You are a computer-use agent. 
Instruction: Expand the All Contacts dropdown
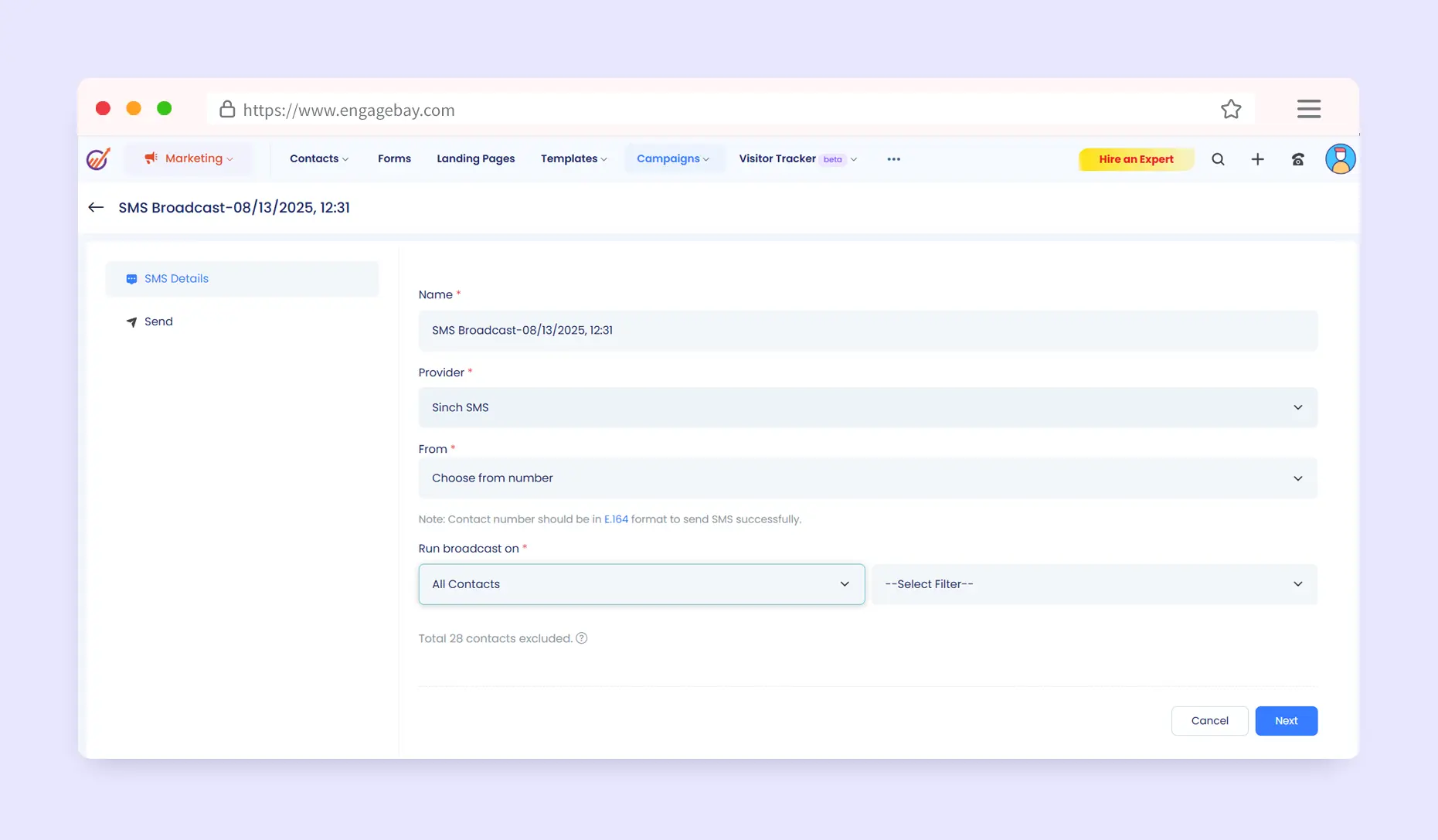pos(641,584)
